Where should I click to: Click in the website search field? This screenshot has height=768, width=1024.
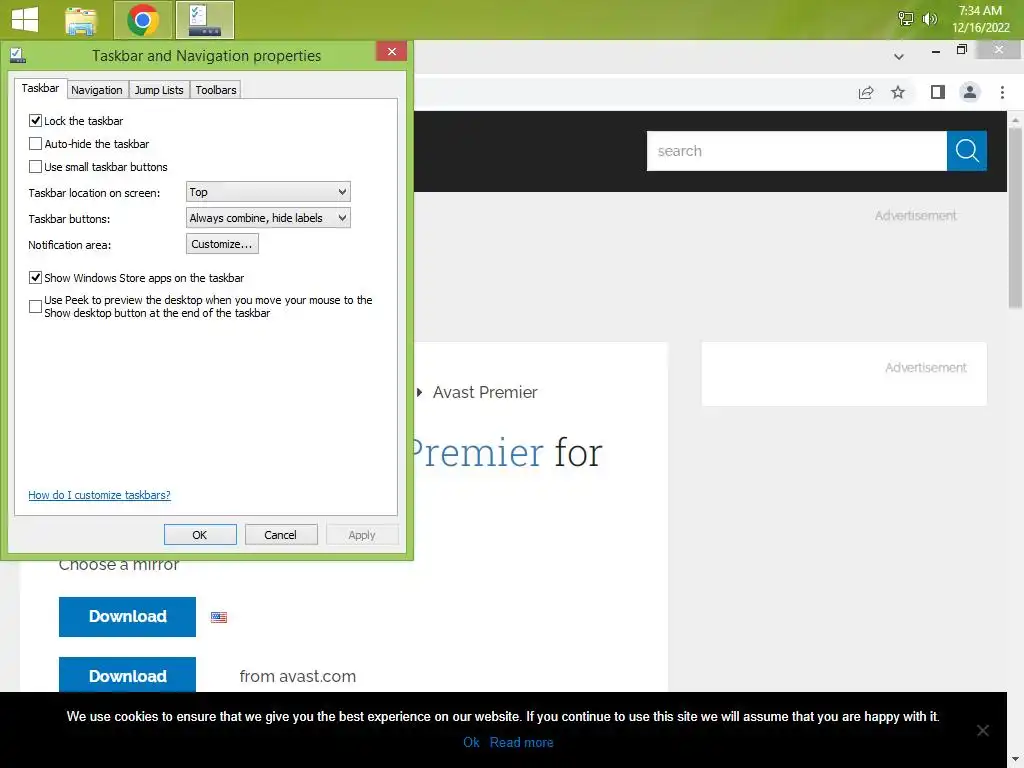797,151
